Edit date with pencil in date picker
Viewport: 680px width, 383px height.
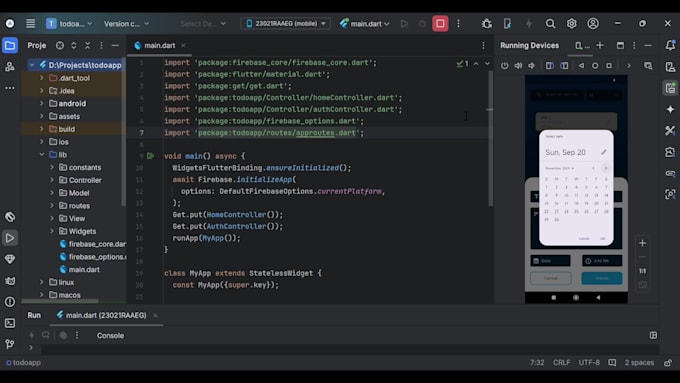tap(604, 152)
